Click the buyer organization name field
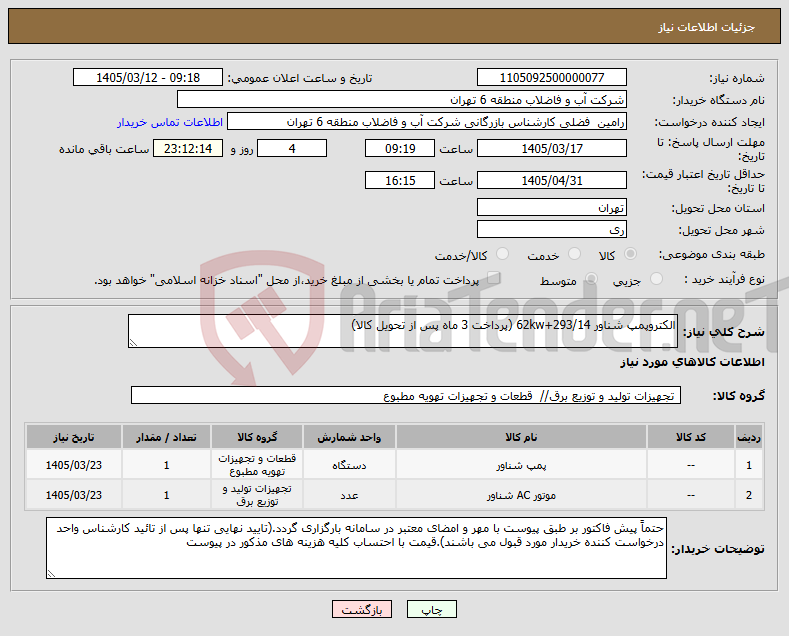This screenshot has width=789, height=636. 402,100
